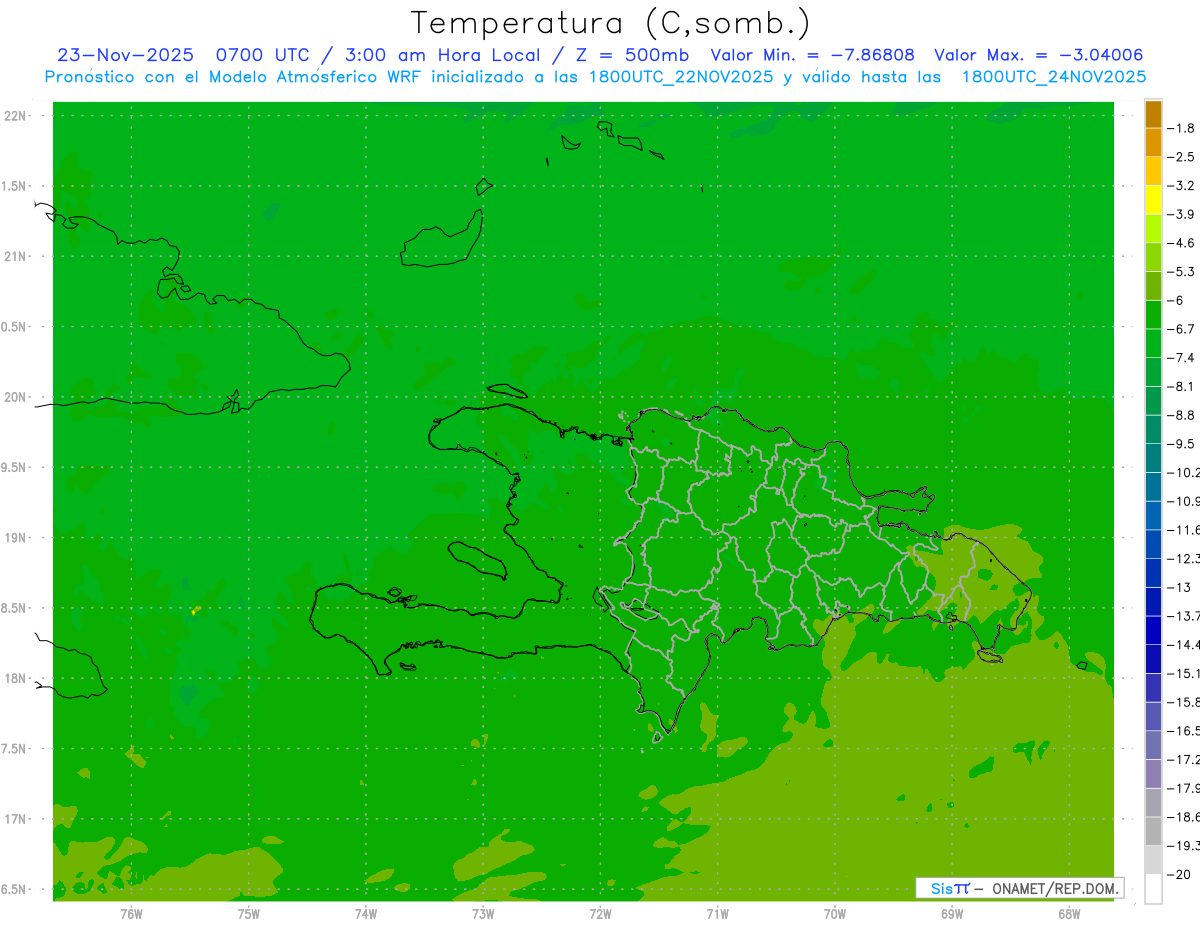The height and width of the screenshot is (927, 1200).
Task: Select the dark blue swatch between -13.7 and -14.4
Action: coord(1153,630)
